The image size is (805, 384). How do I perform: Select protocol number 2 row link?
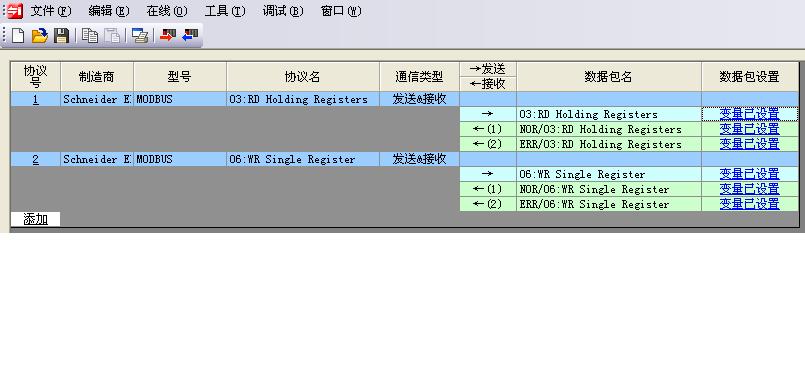pos(35,159)
